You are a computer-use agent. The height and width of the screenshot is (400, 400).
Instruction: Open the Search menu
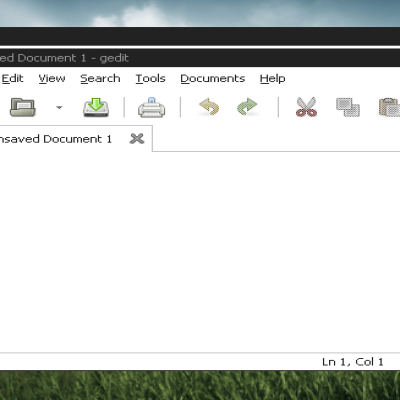(x=100, y=79)
